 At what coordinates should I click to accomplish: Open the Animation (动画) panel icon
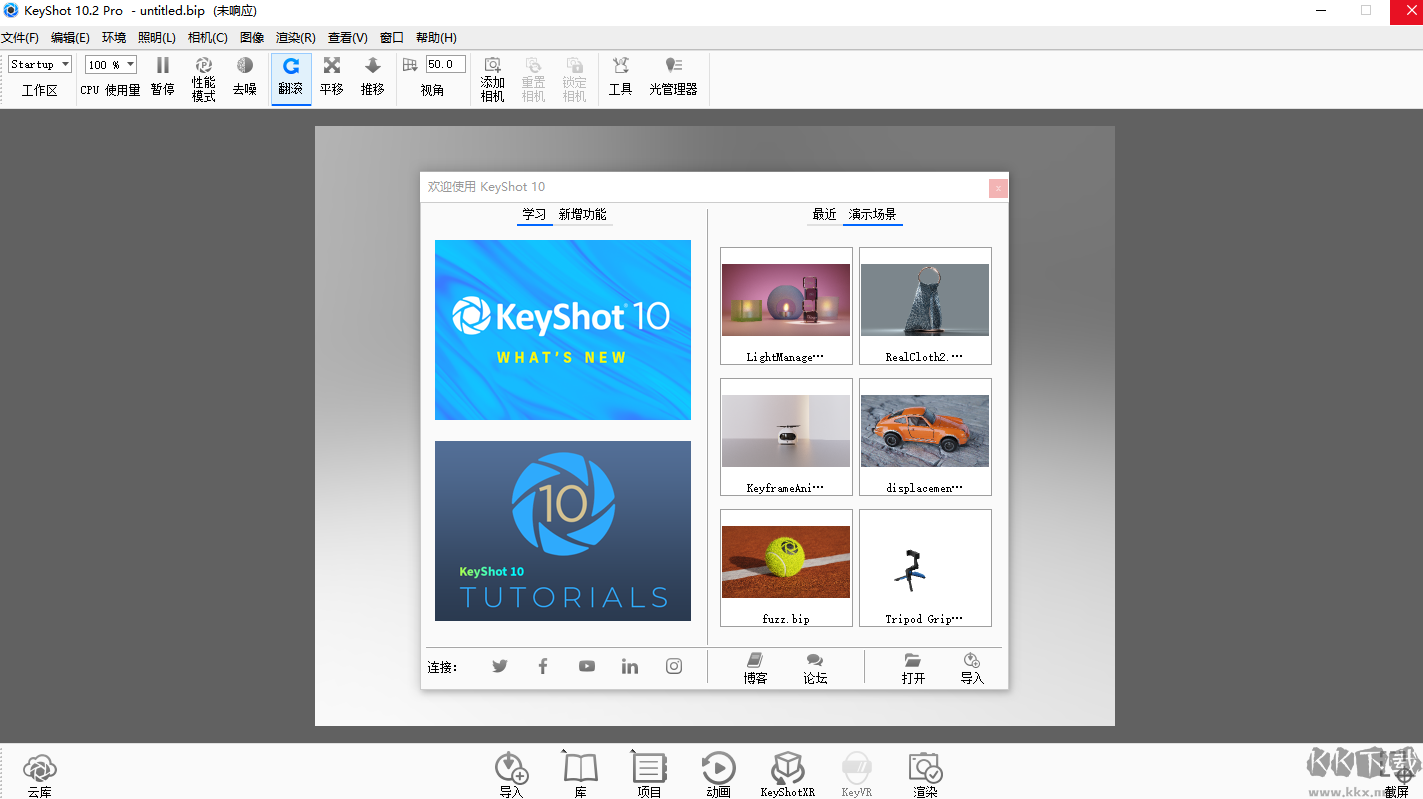click(718, 775)
